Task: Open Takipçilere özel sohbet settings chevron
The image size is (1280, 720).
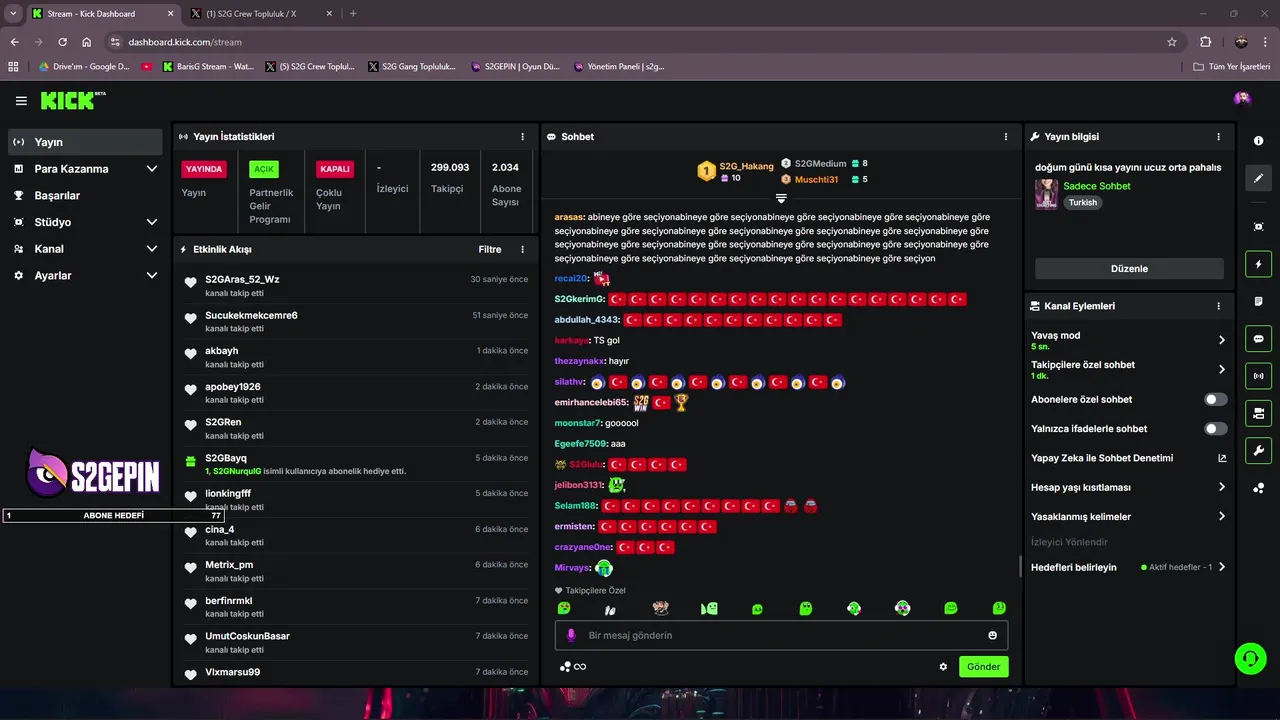Action: point(1221,369)
